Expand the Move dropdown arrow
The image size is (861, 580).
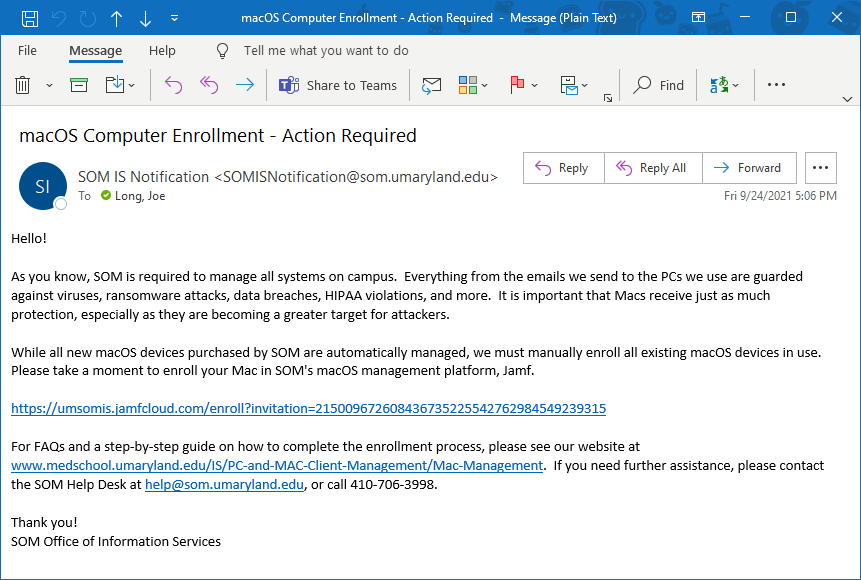click(x=132, y=86)
